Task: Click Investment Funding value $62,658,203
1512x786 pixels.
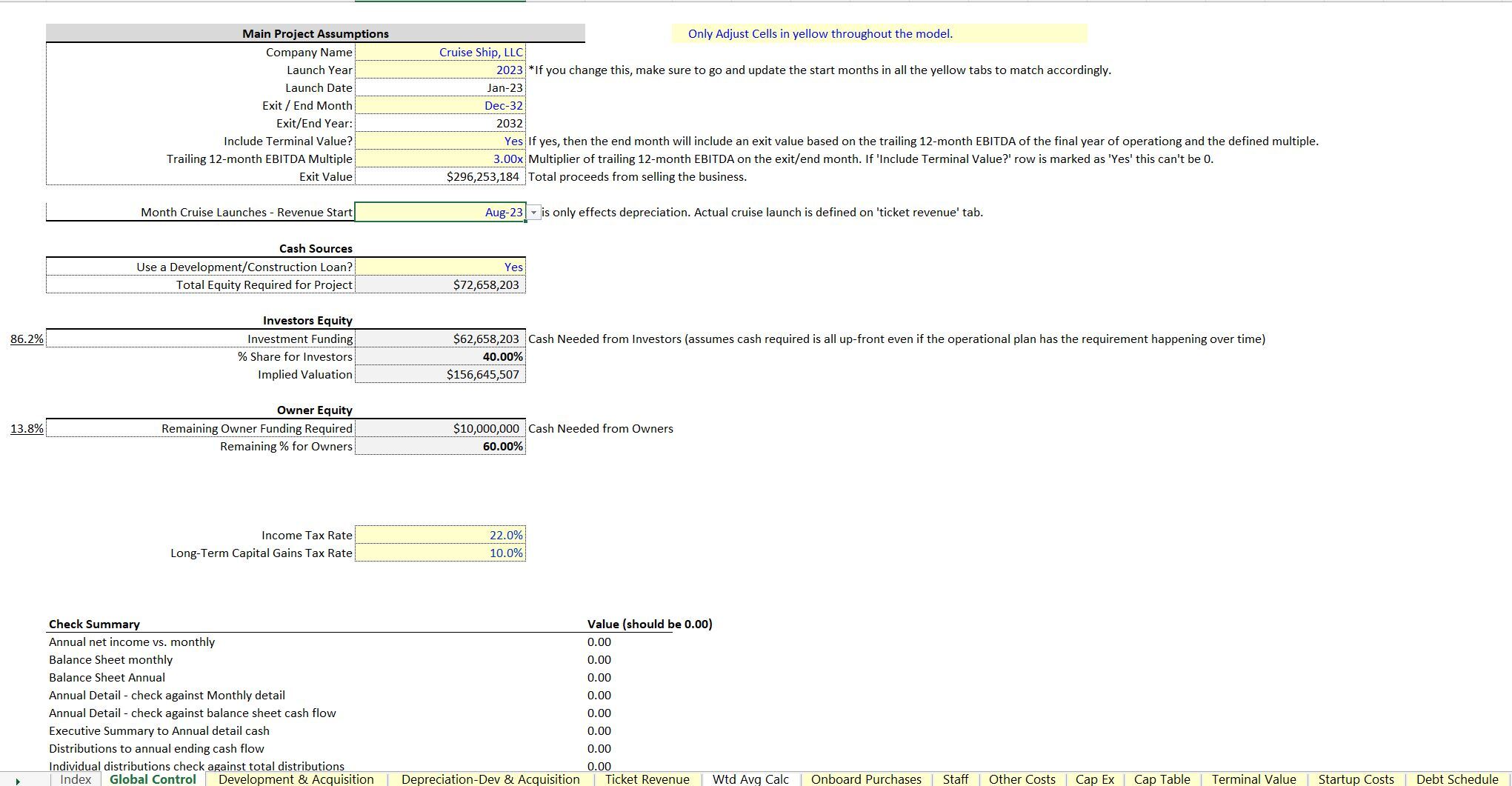Action: (440, 339)
